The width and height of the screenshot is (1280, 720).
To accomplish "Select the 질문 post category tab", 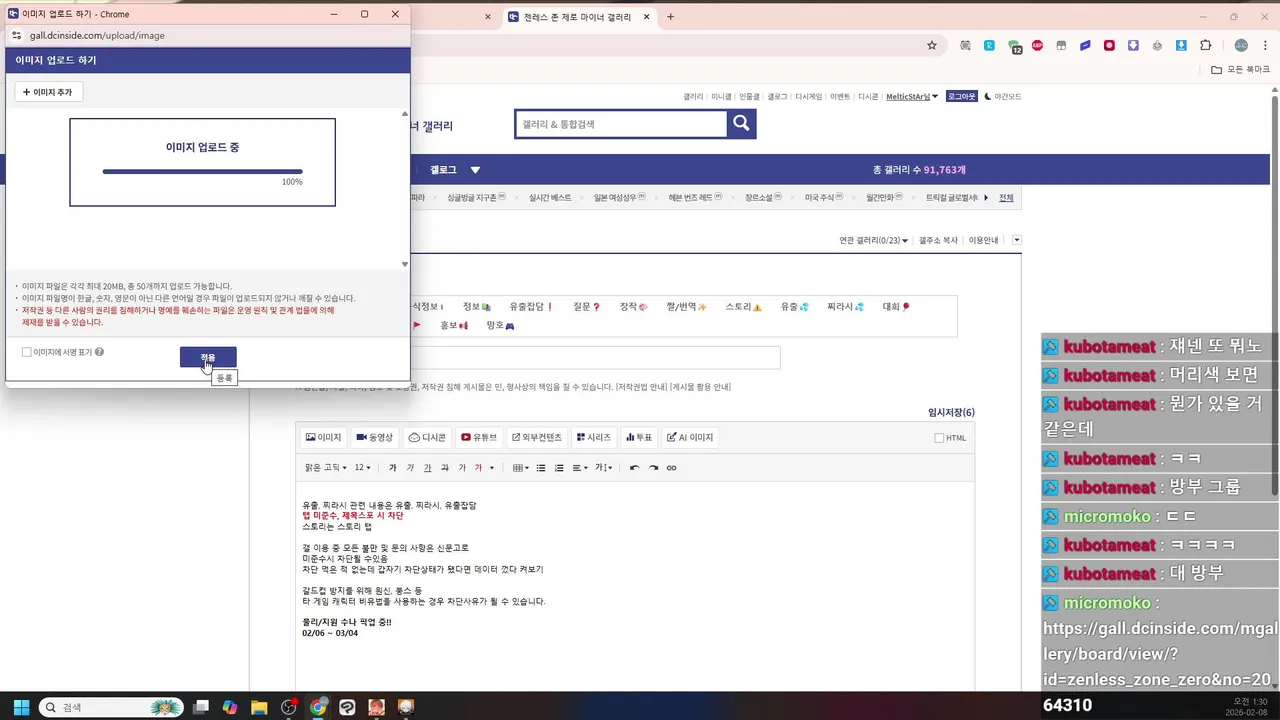I will point(587,307).
